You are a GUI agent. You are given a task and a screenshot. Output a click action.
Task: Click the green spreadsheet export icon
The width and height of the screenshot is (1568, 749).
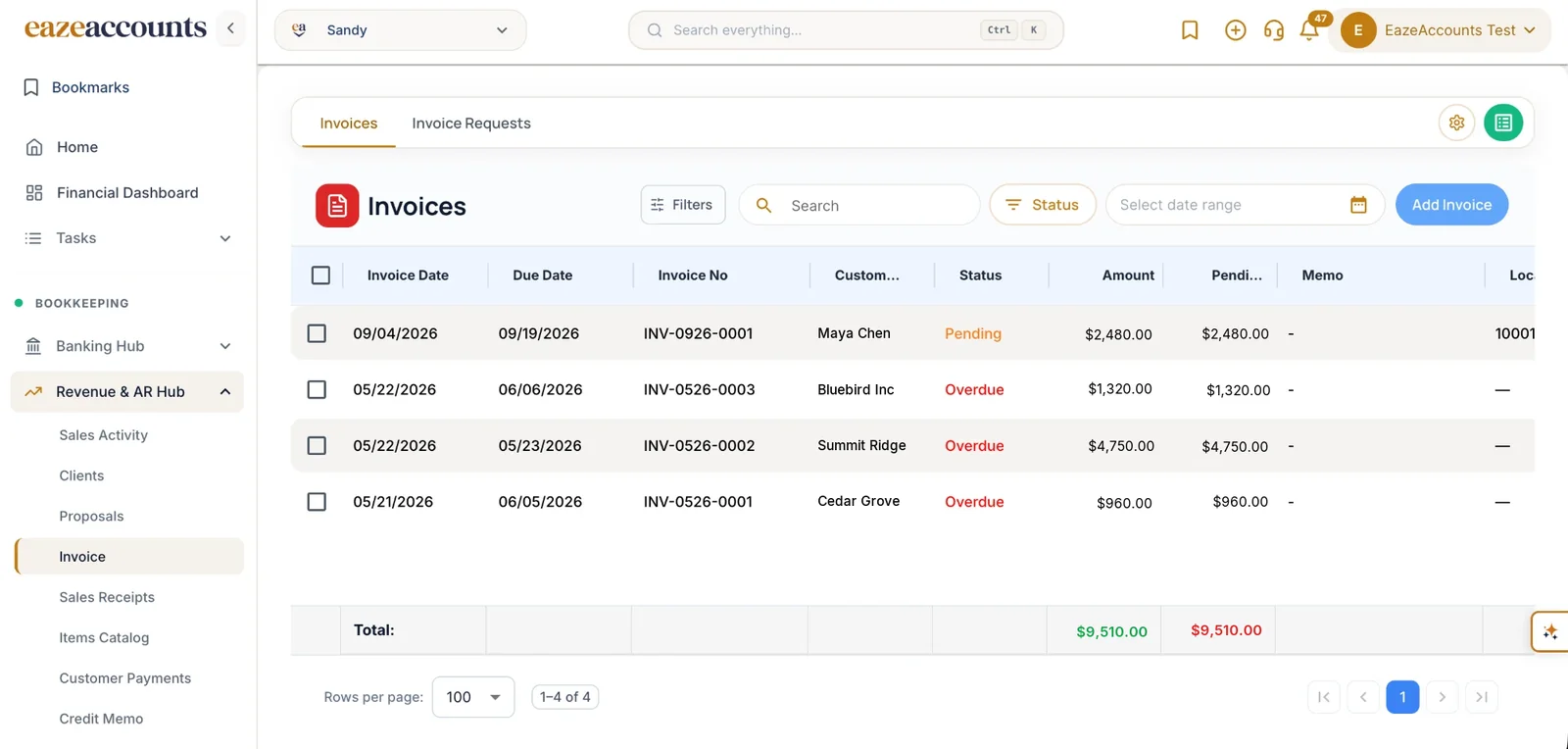(1503, 123)
